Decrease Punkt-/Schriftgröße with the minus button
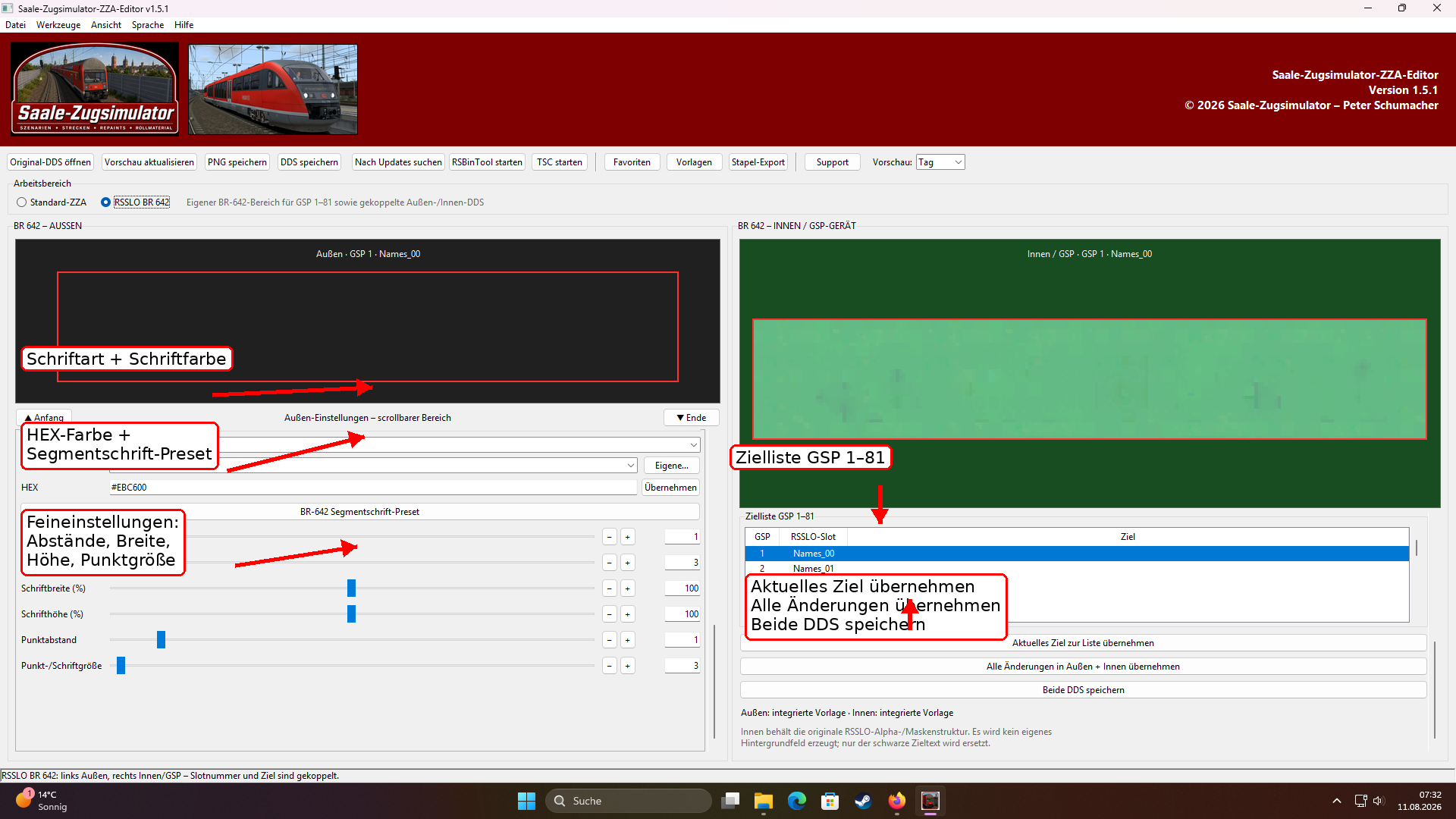The image size is (1456, 819). [x=609, y=666]
